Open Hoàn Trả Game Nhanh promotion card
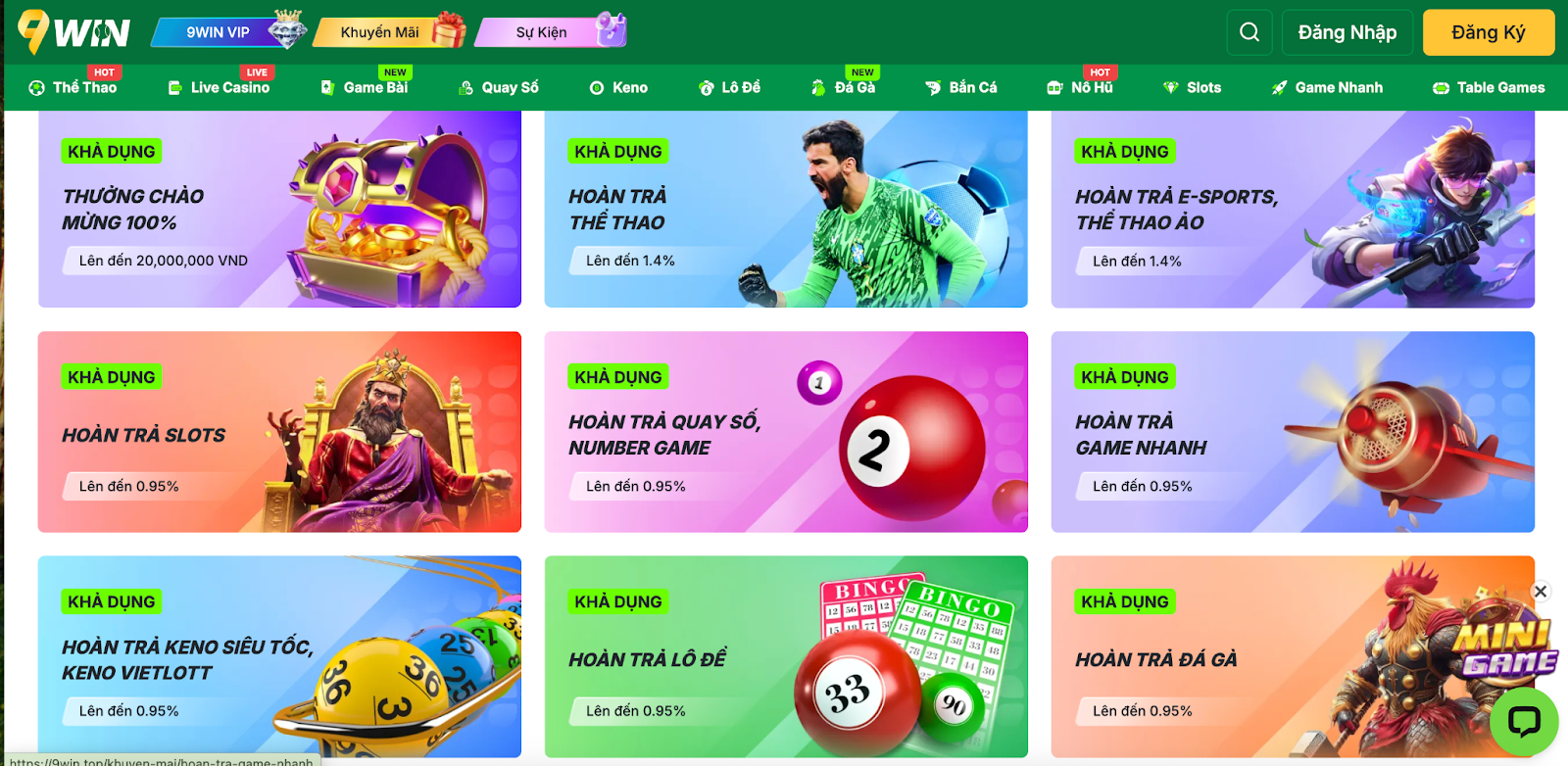The height and width of the screenshot is (766, 1568). point(1293,432)
